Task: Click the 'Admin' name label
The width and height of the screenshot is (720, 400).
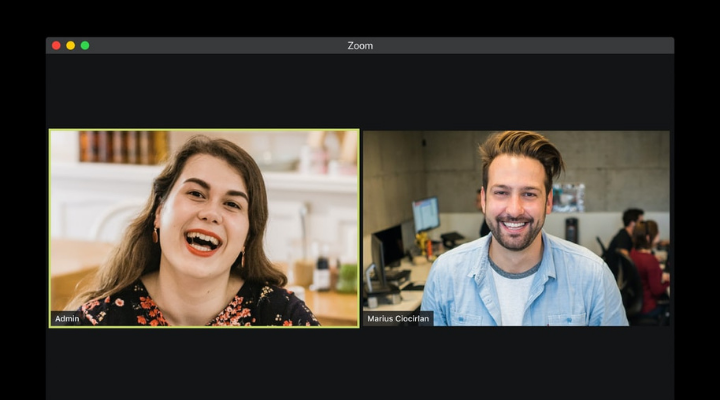Action: [x=67, y=319]
